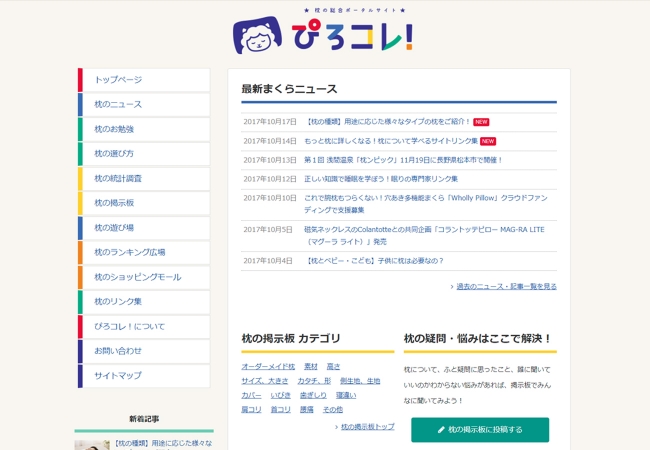The height and width of the screenshot is (450, 650).
Task: Click the 枕の掲示板トップ link
Action: (x=368, y=426)
